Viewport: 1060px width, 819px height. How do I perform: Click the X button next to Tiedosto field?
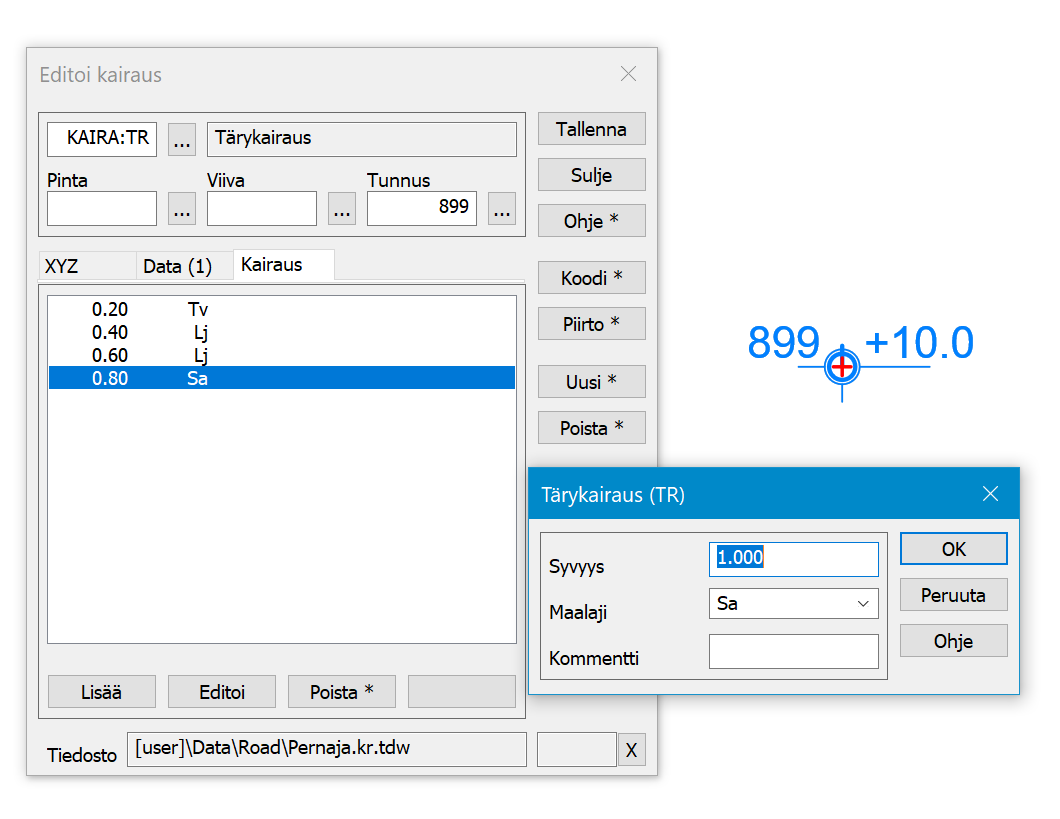click(x=631, y=750)
